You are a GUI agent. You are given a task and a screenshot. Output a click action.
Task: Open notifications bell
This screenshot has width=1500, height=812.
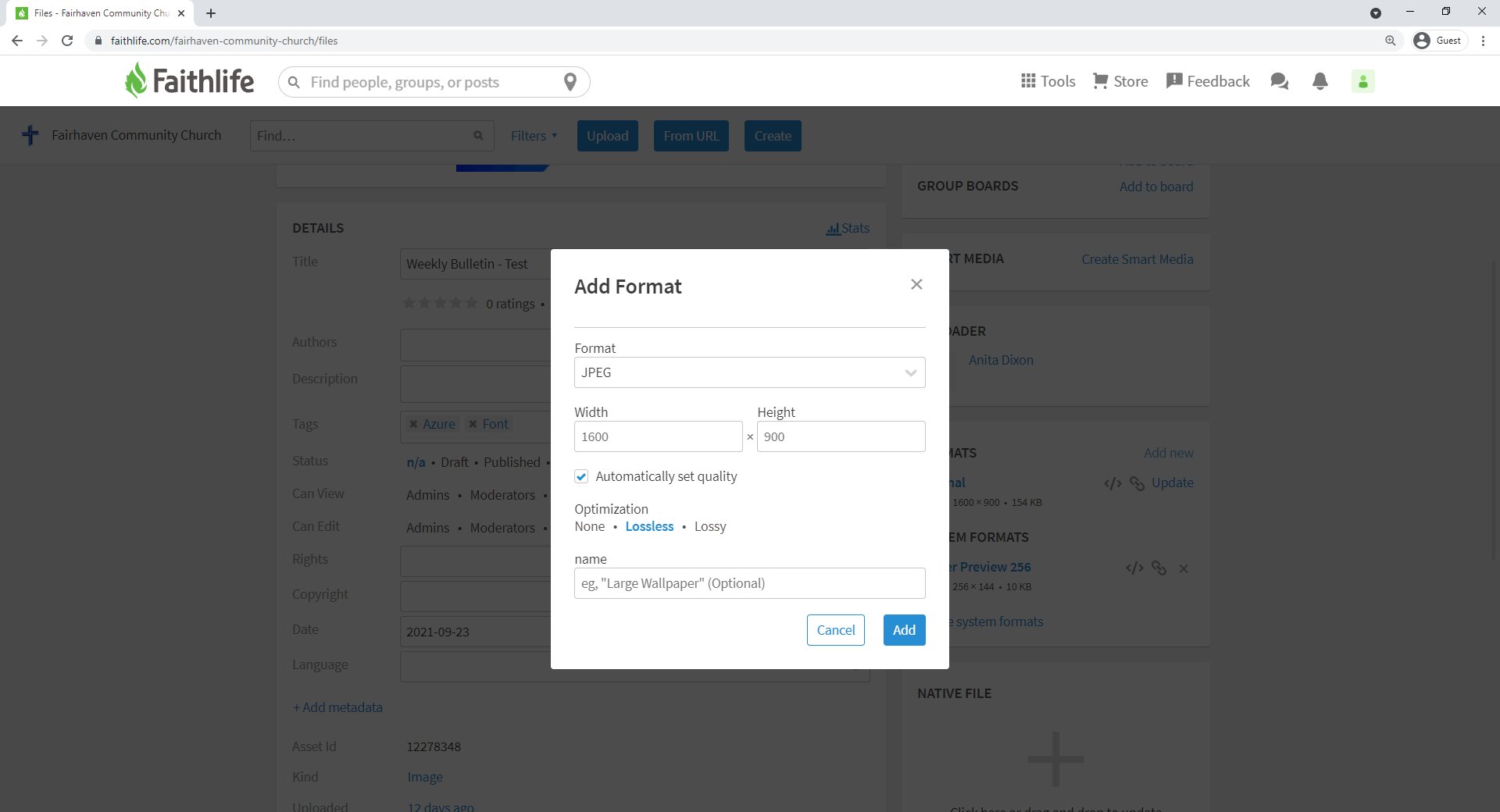(x=1320, y=81)
